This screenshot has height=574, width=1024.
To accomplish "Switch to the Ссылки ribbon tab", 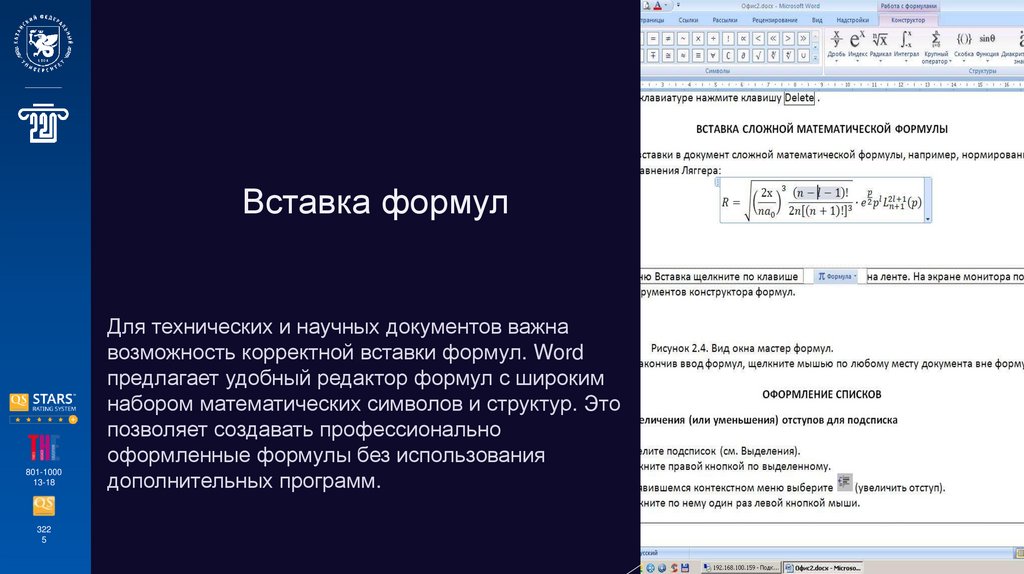I will pyautogui.click(x=688, y=20).
